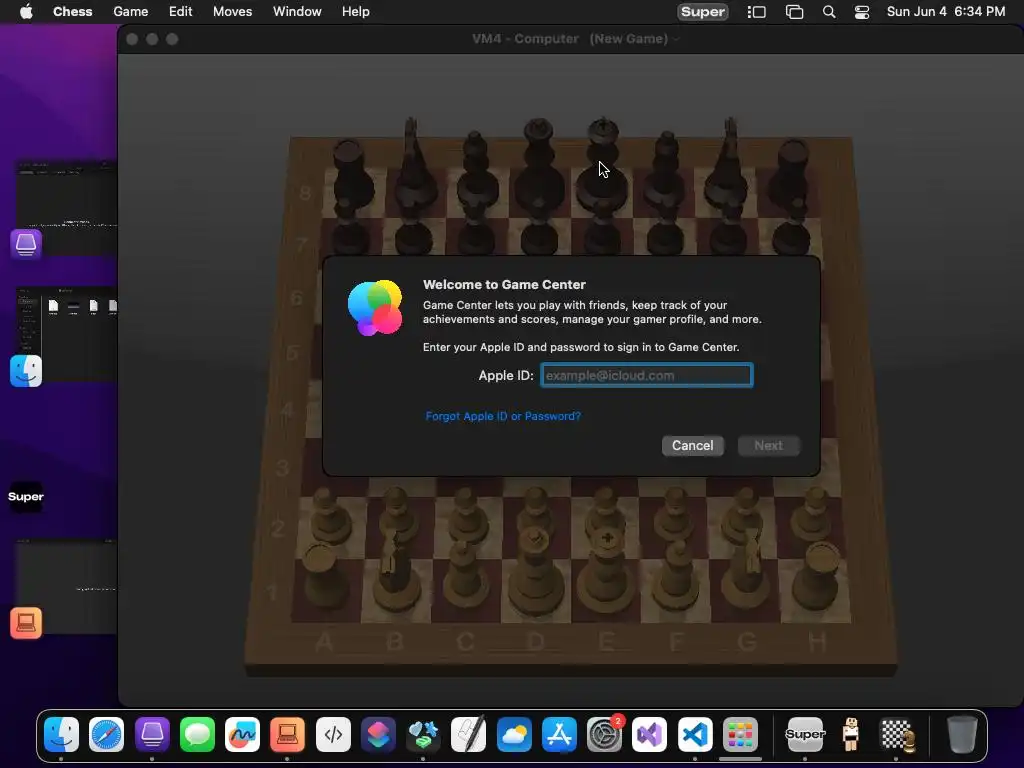1024x768 pixels.
Task: Open the hearts and cash icon app in Dock
Action: 423,735
